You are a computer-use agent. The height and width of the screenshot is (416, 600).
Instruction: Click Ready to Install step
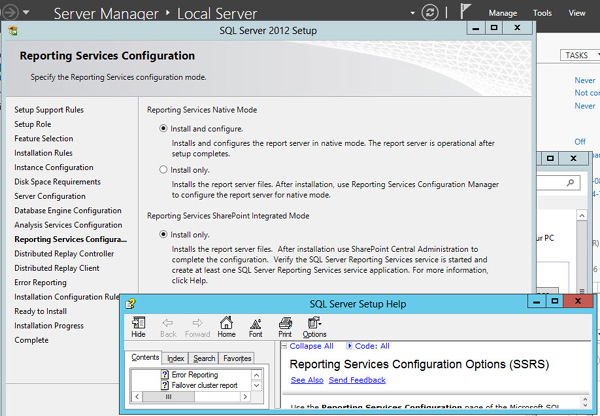pos(40,311)
